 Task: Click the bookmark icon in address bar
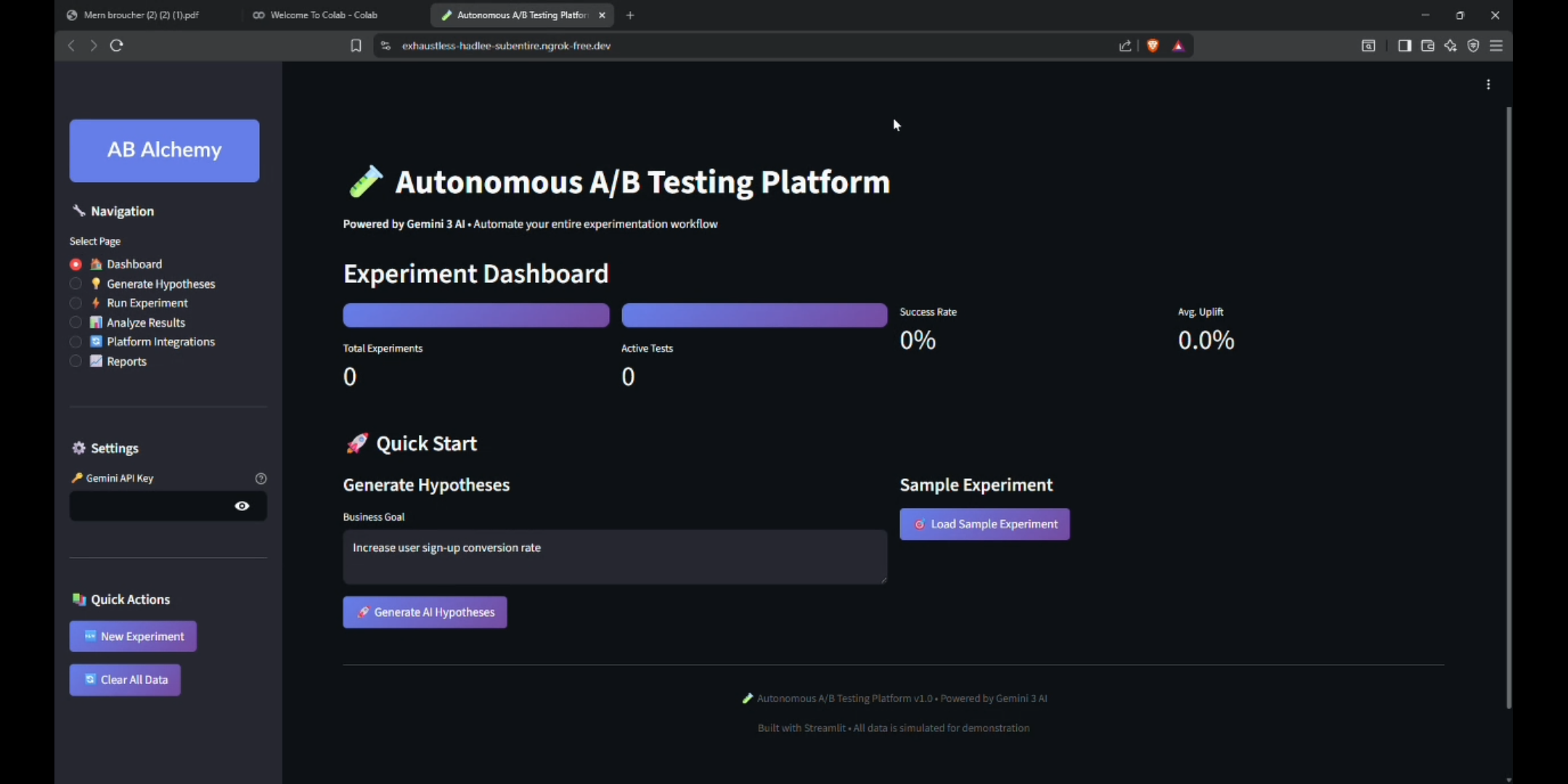coord(356,46)
